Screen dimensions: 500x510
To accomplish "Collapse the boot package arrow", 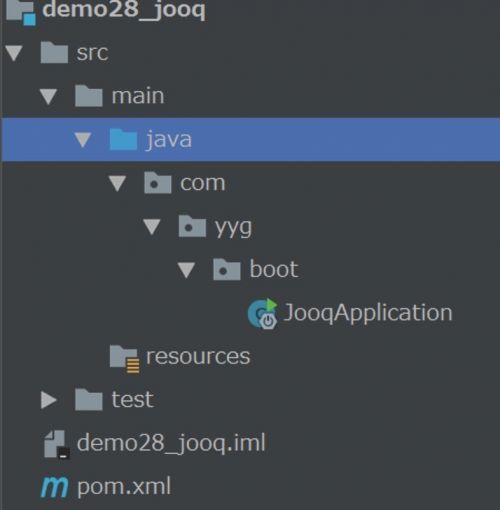I will pyautogui.click(x=186, y=270).
